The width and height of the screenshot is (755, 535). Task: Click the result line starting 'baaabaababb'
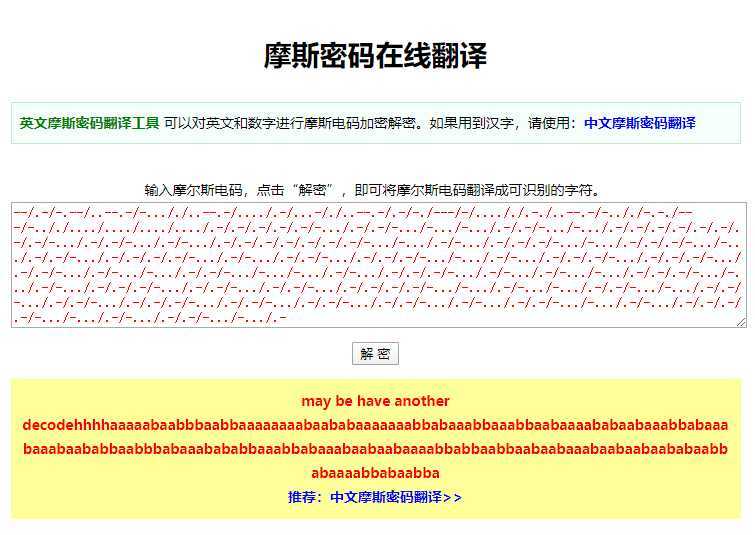pyautogui.click(x=375, y=449)
